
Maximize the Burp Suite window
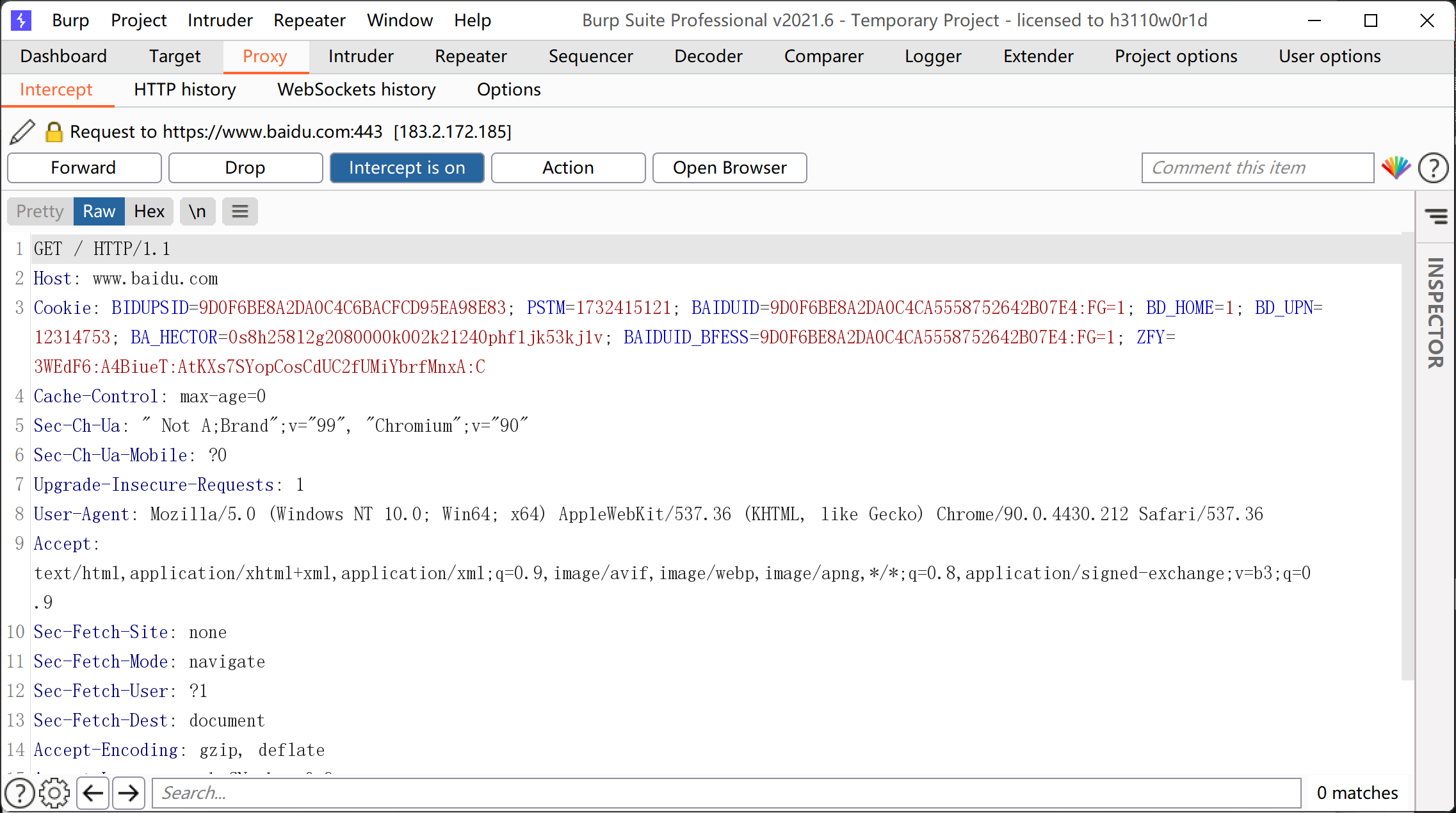click(x=1371, y=21)
